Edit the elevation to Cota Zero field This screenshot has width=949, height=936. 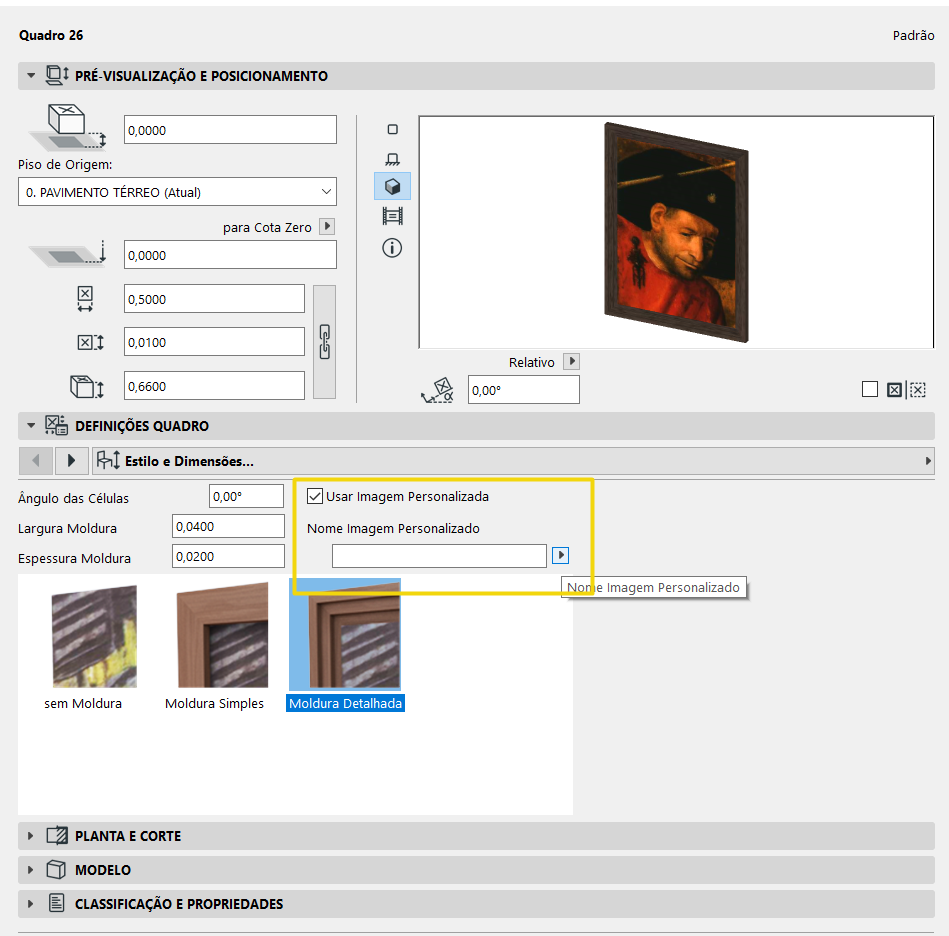(230, 255)
